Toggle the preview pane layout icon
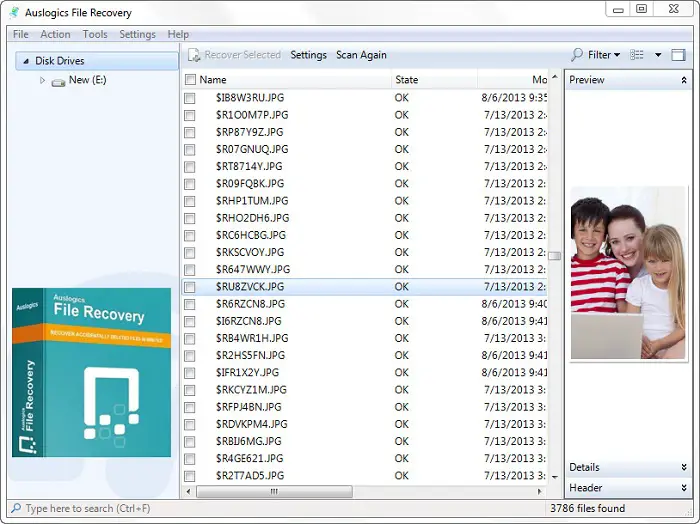 click(679, 55)
